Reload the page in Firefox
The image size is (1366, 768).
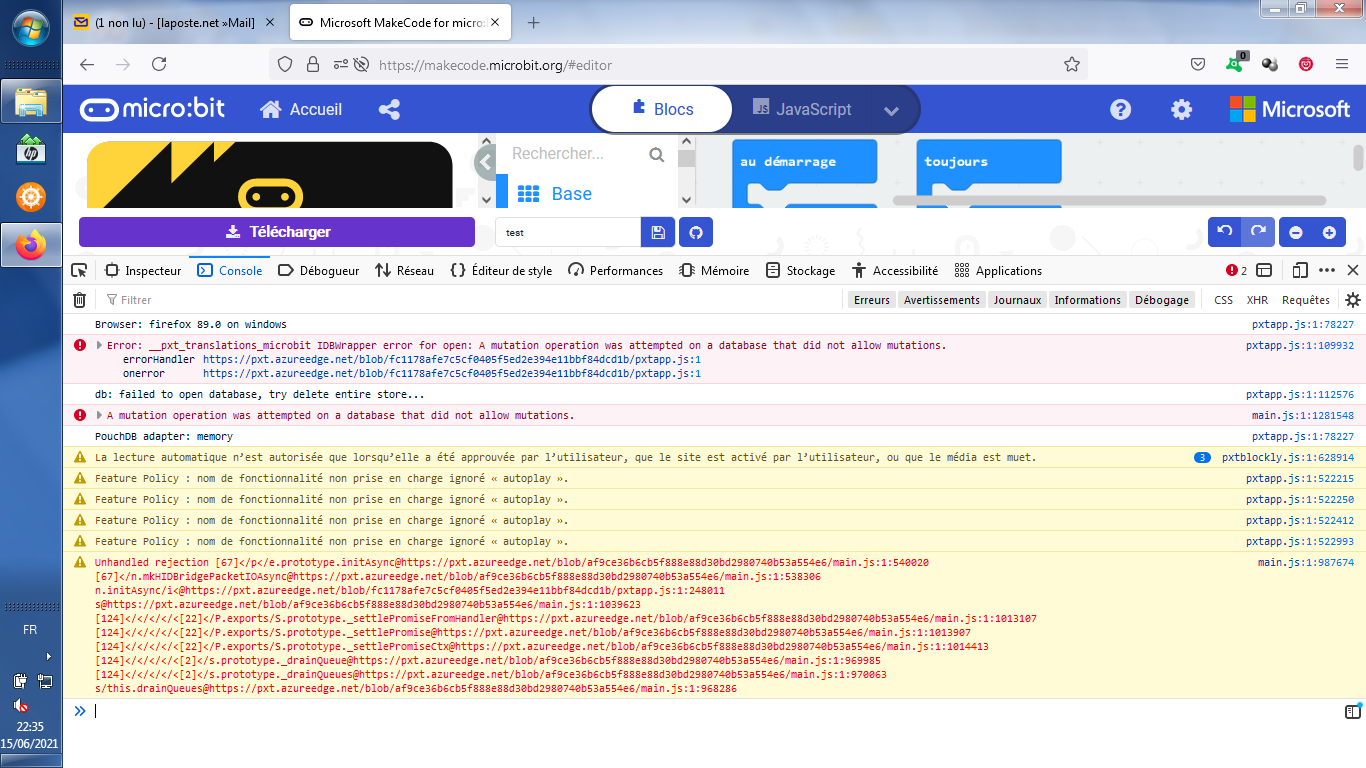(x=159, y=64)
